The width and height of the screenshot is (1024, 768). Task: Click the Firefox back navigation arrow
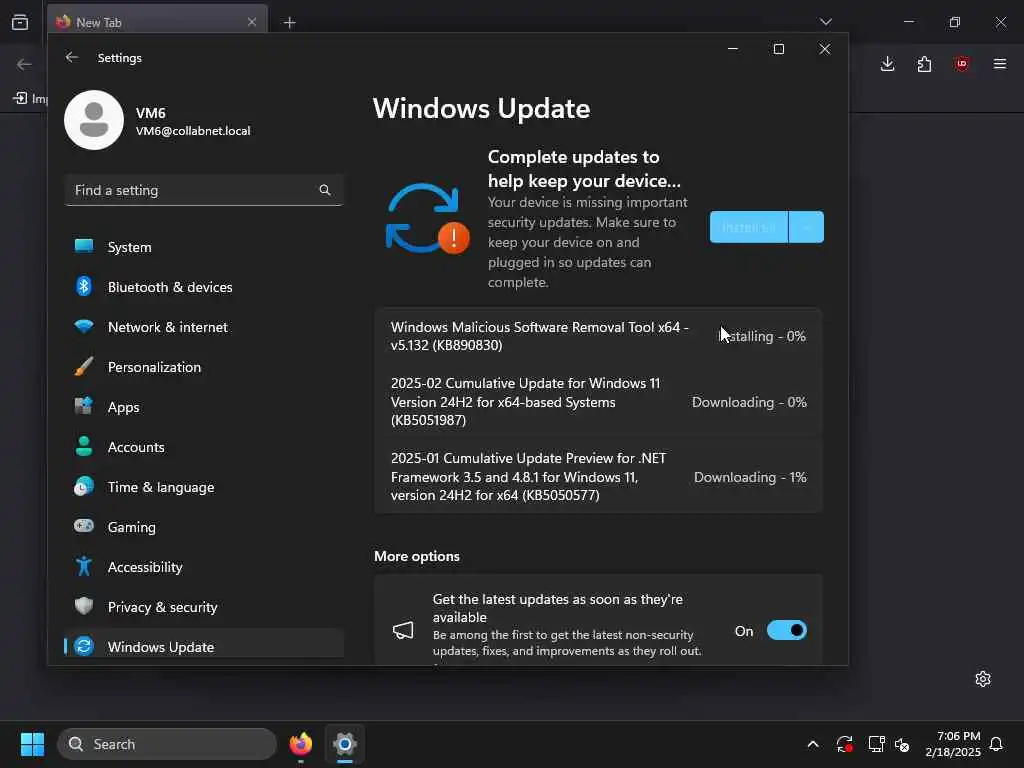coord(24,64)
